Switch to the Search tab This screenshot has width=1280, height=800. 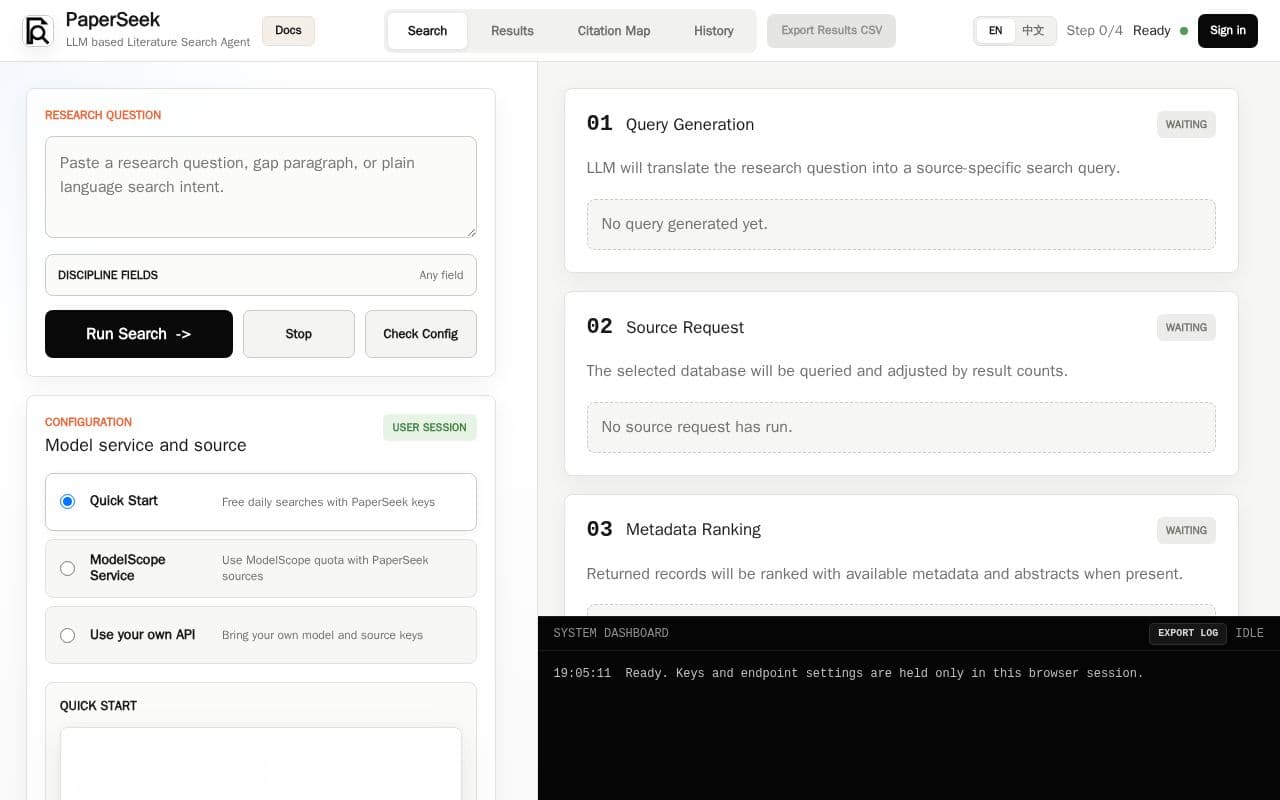427,31
